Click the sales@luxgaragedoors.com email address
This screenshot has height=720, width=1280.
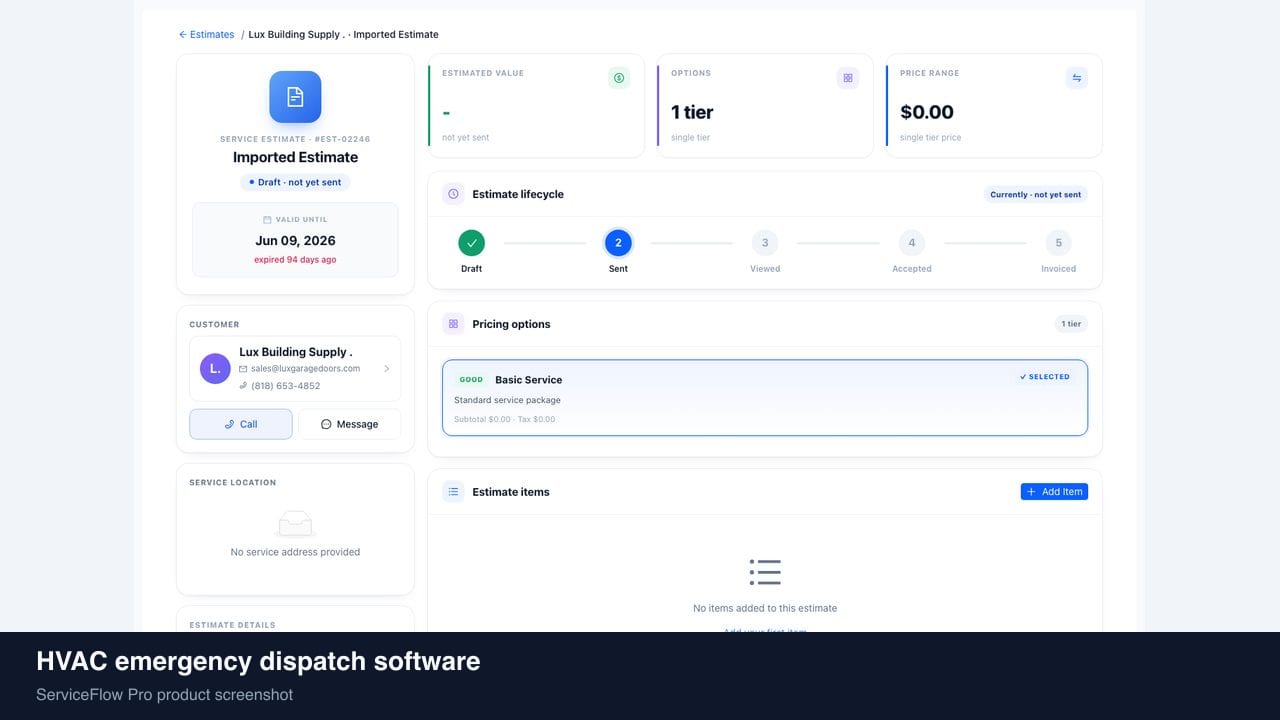pos(305,369)
